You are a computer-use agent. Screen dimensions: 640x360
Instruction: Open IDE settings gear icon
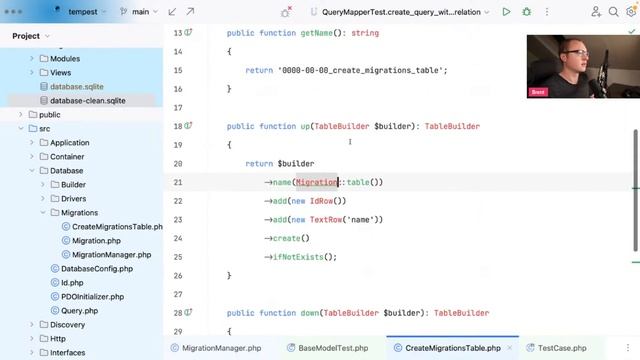pos(631,12)
